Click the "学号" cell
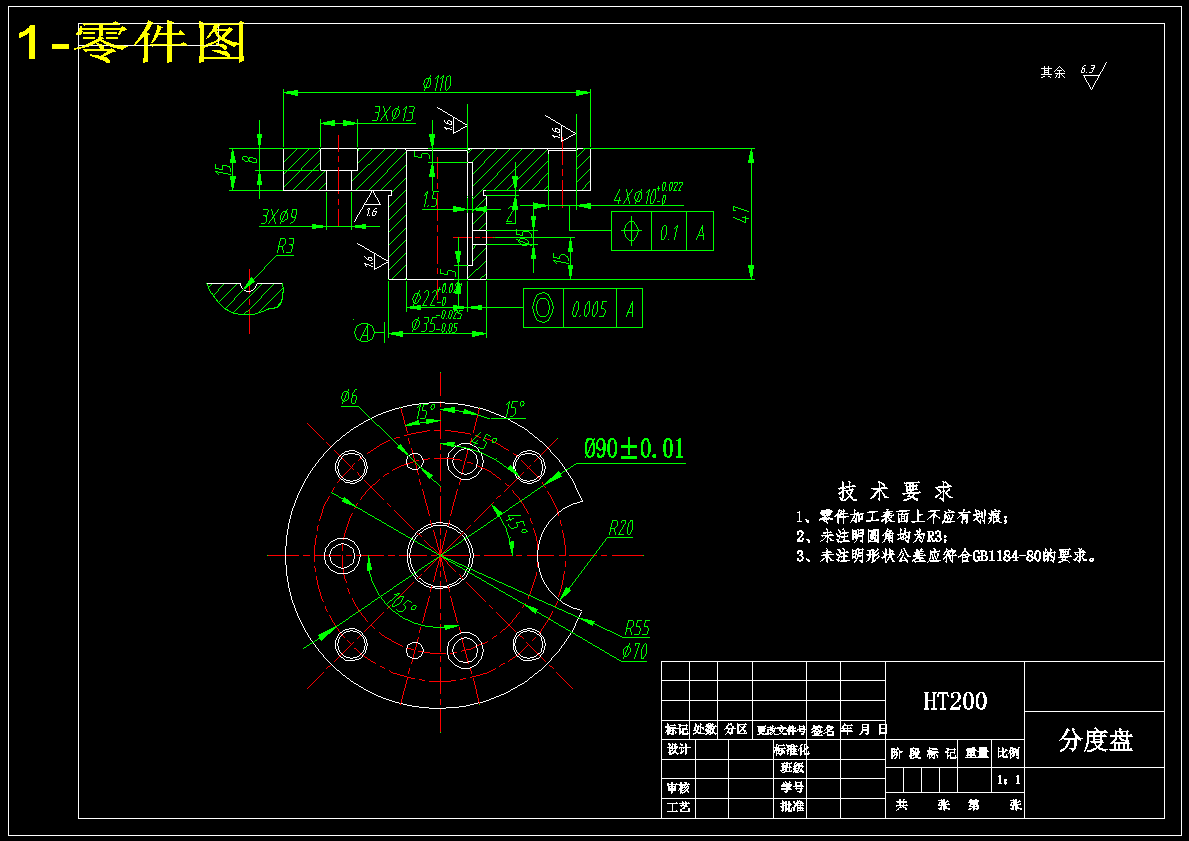Viewport: 1189px width, 841px height. (791, 788)
